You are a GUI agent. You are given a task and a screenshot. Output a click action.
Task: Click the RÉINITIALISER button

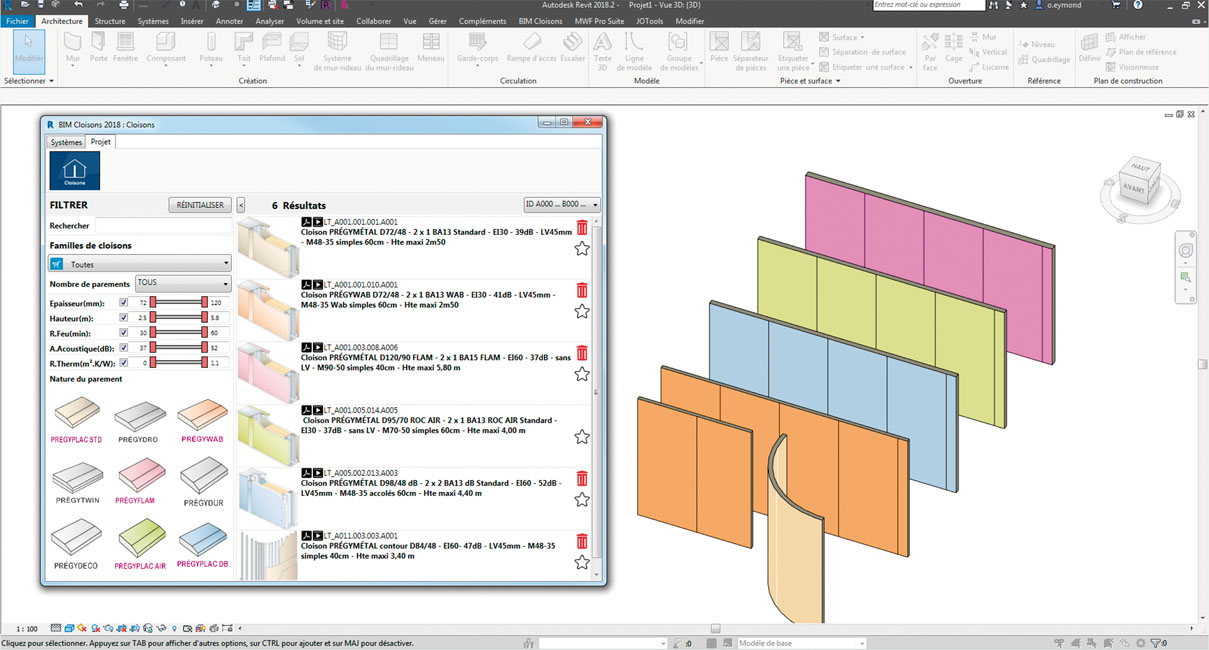pos(200,205)
